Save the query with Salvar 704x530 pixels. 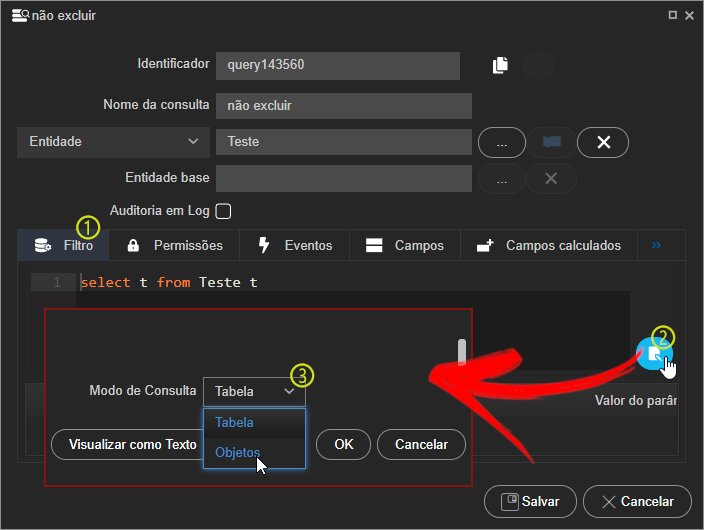530,502
